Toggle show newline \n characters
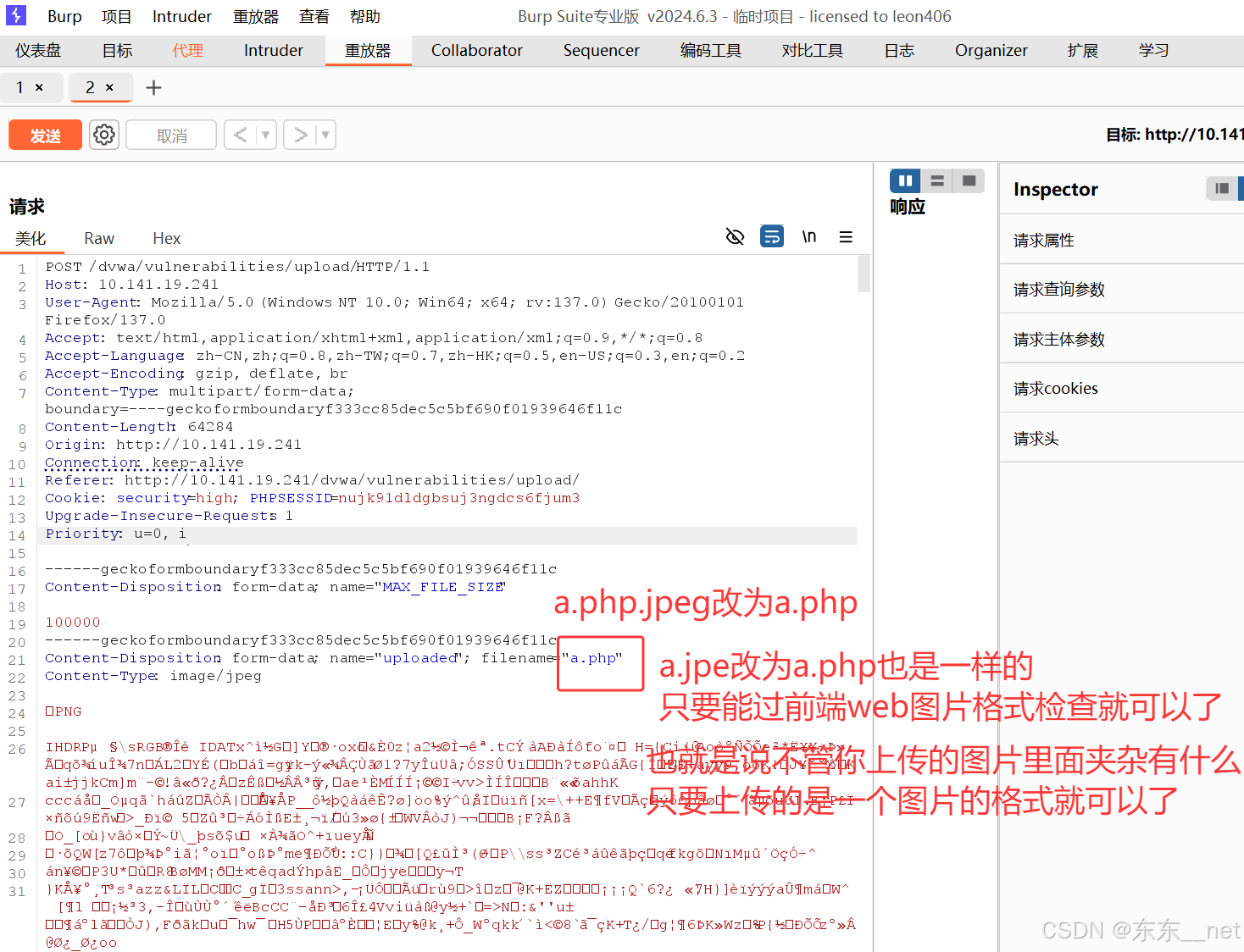The image size is (1244, 952). [x=809, y=237]
